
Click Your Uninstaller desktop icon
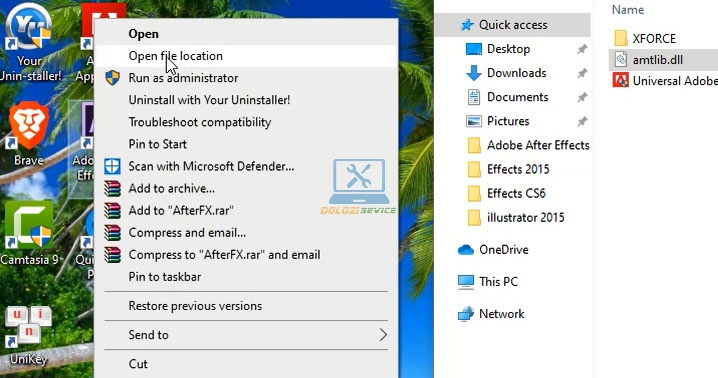(x=30, y=42)
